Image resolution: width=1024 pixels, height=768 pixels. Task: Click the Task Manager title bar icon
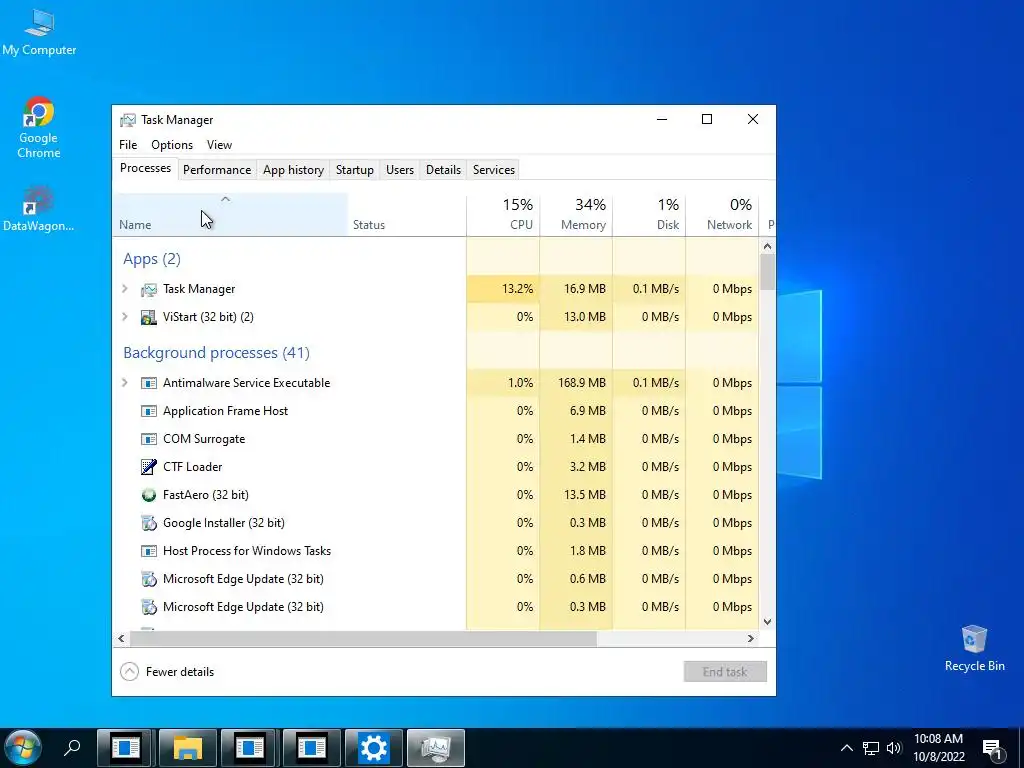coord(128,120)
